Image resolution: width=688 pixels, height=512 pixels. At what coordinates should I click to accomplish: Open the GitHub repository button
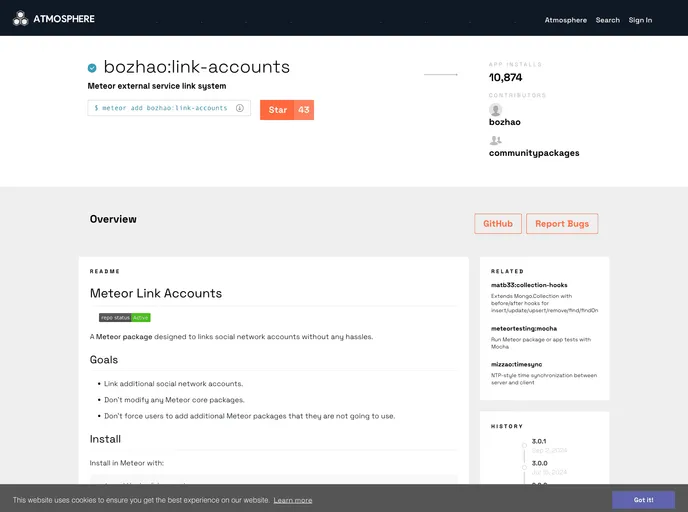coord(498,224)
